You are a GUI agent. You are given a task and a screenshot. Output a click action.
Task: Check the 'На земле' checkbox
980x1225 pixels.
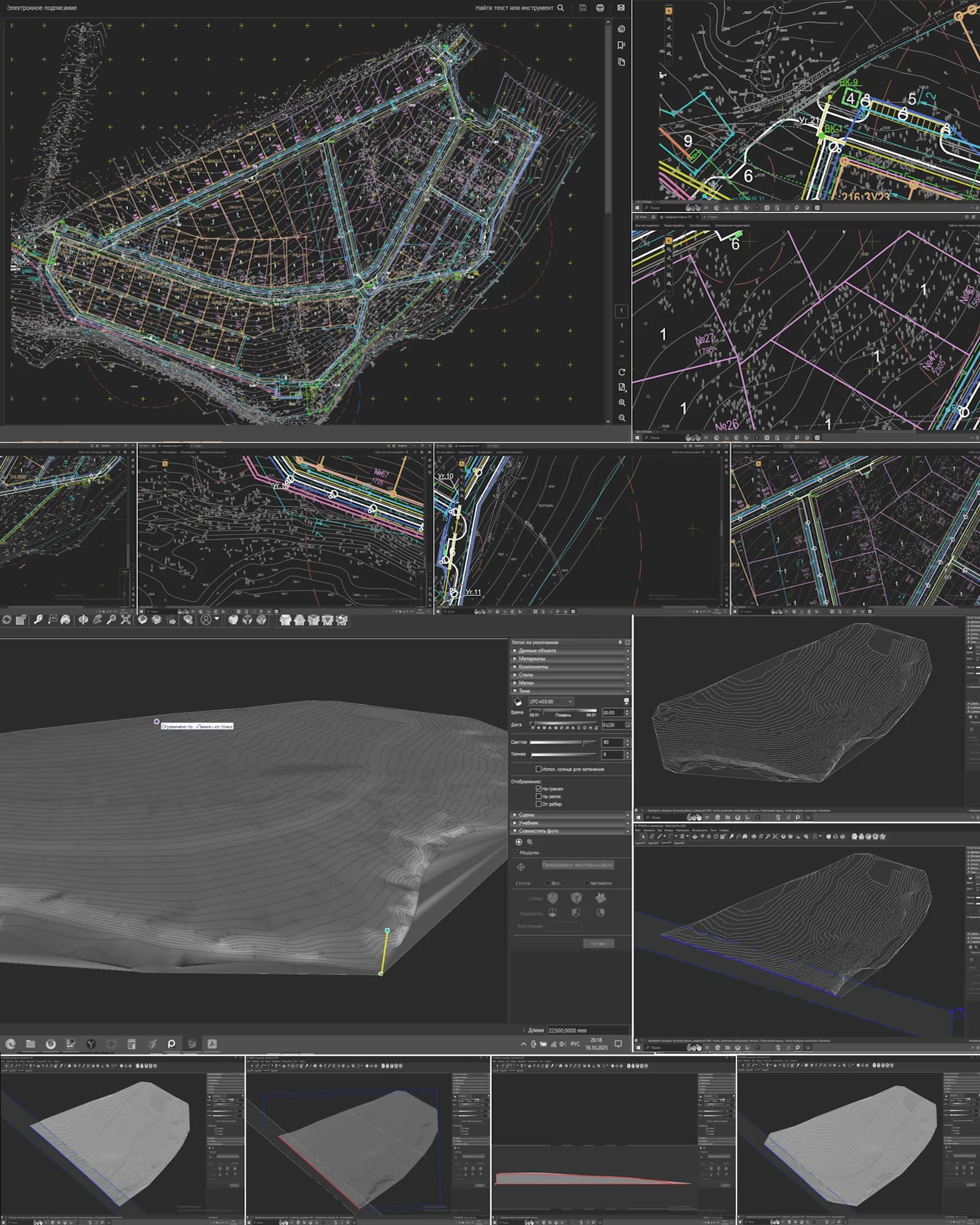pos(538,796)
